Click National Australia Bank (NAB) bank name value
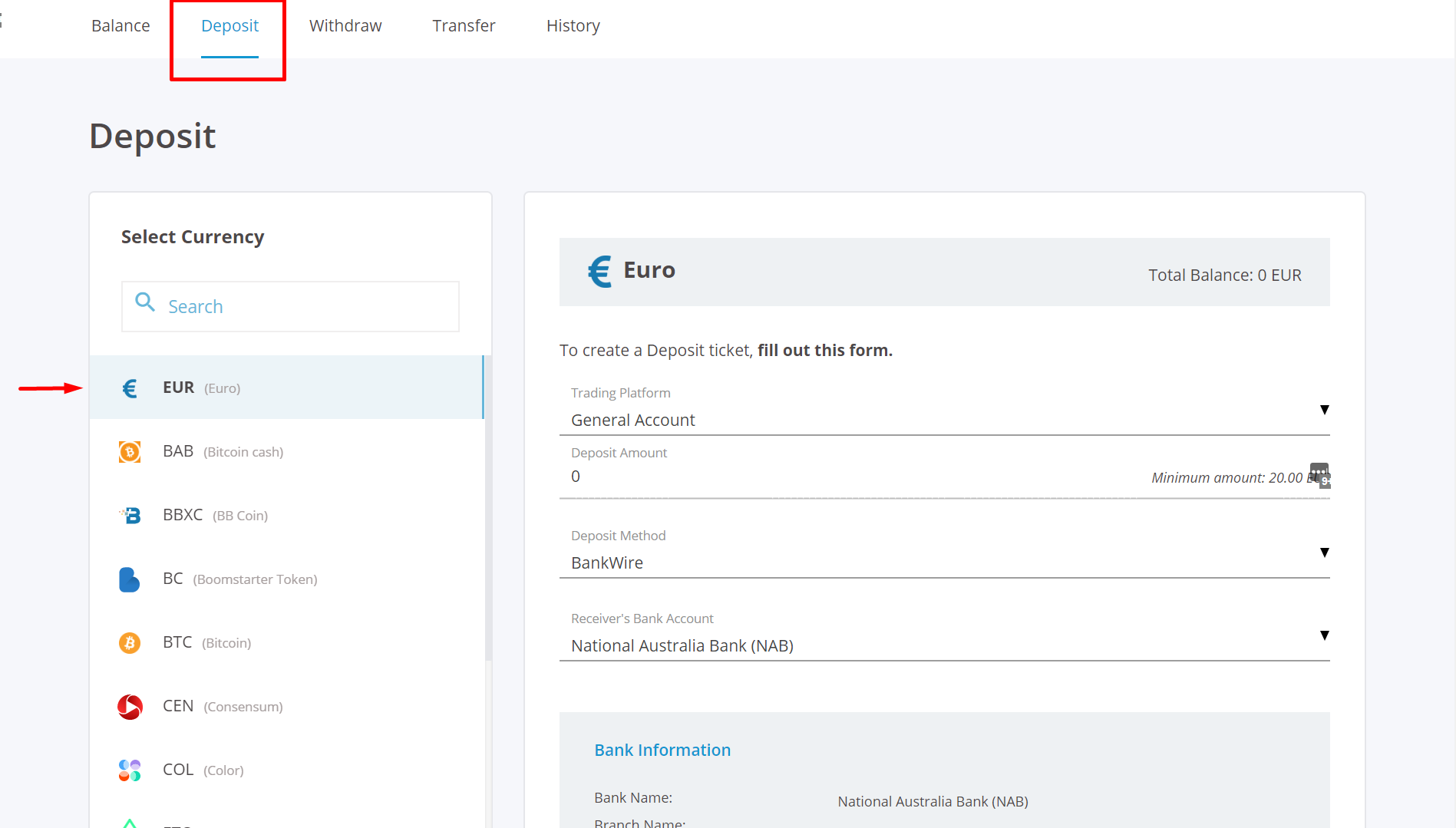This screenshot has width=1456, height=828. coord(933,802)
